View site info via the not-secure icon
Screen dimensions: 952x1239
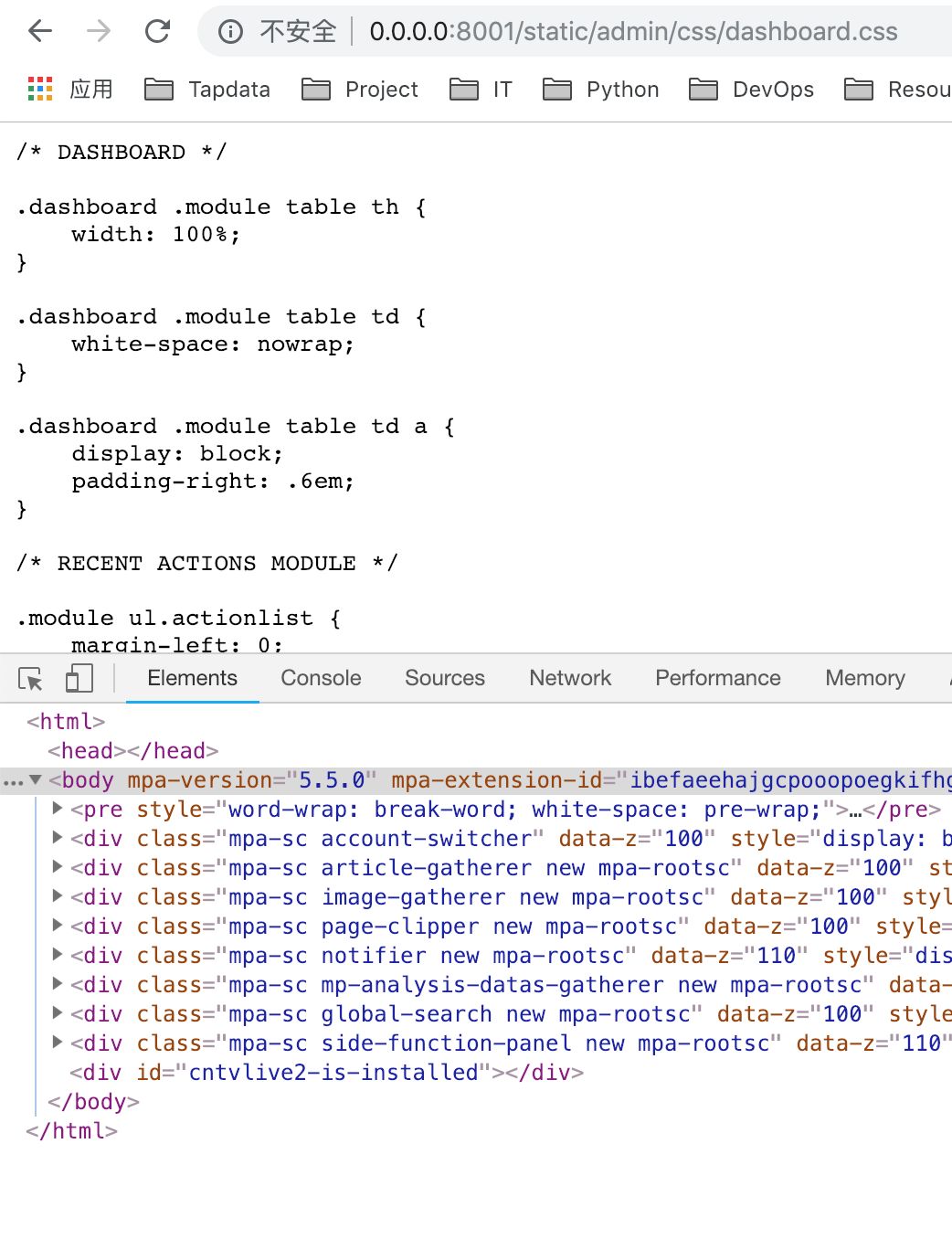tap(230, 32)
